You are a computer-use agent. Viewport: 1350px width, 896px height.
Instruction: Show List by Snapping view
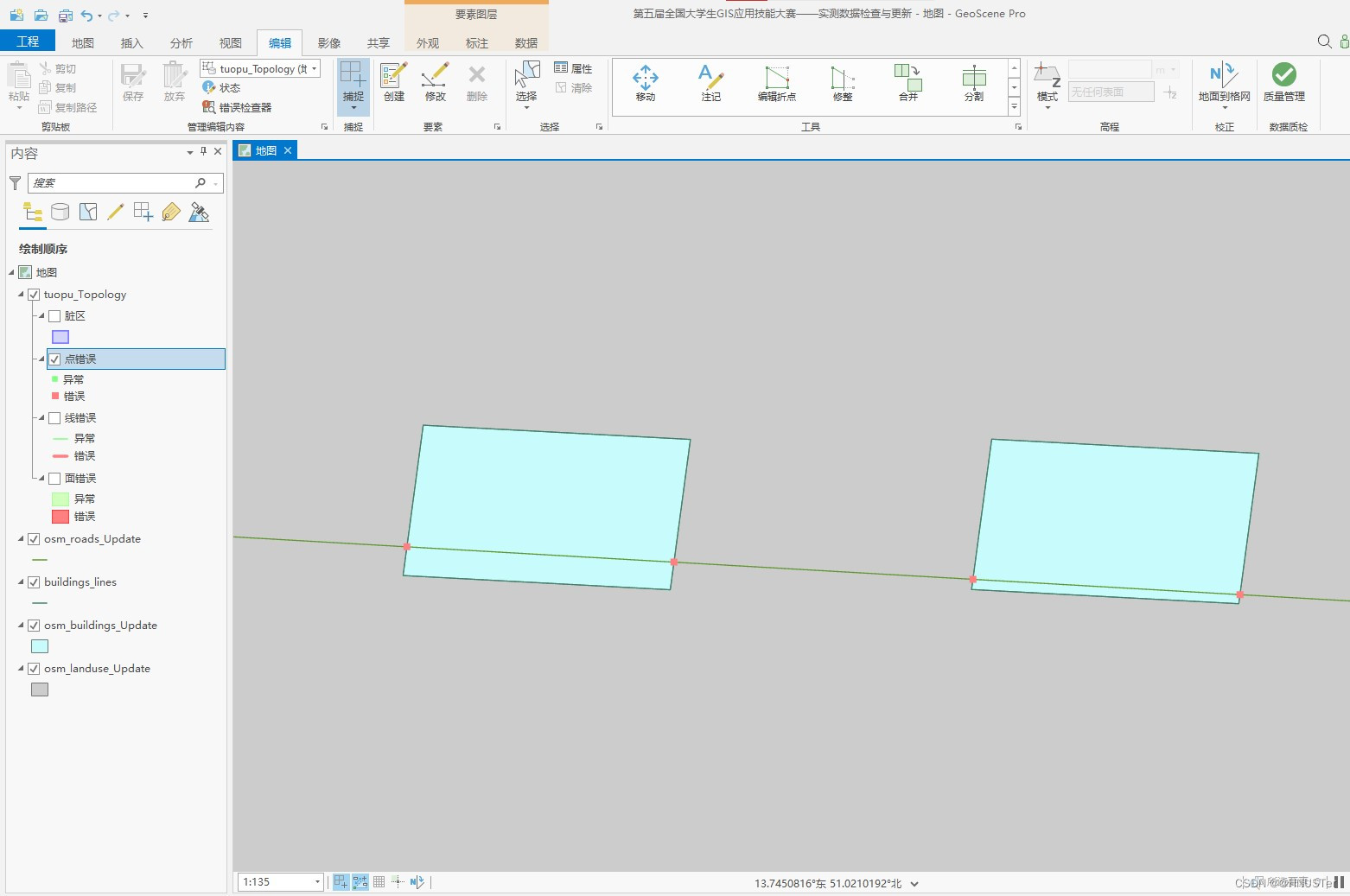click(143, 213)
